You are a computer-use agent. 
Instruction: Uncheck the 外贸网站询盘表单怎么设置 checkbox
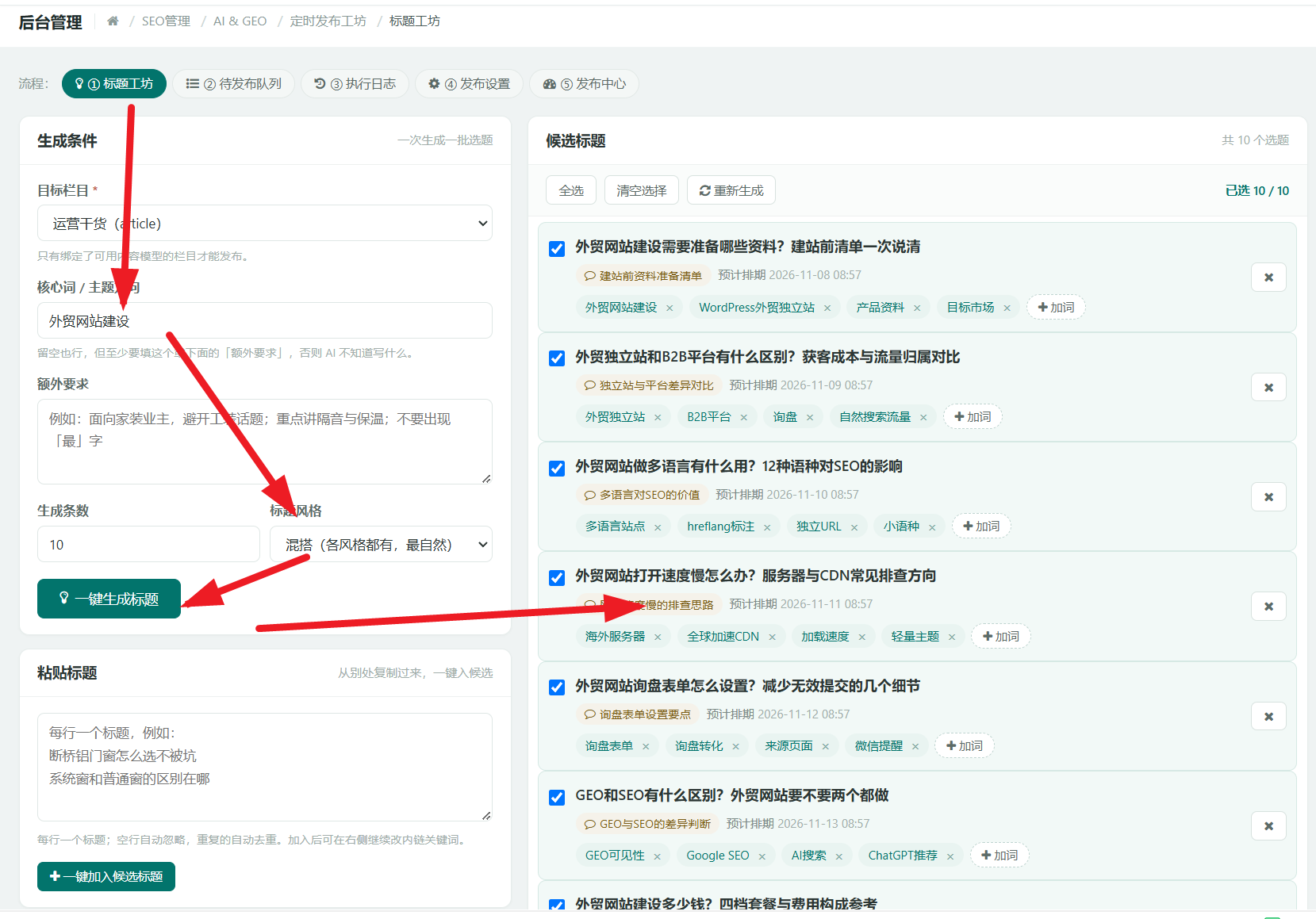point(557,687)
